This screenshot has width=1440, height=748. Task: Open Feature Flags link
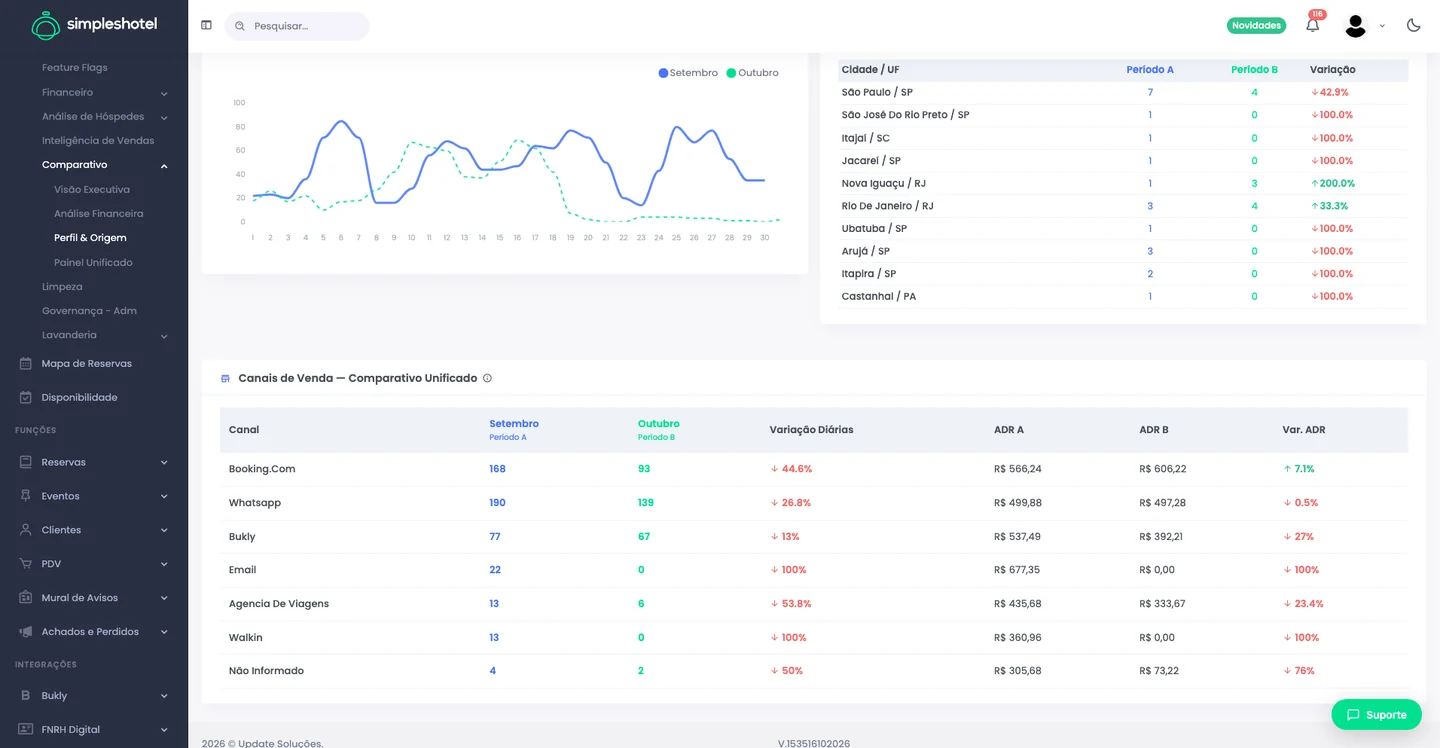pos(75,68)
